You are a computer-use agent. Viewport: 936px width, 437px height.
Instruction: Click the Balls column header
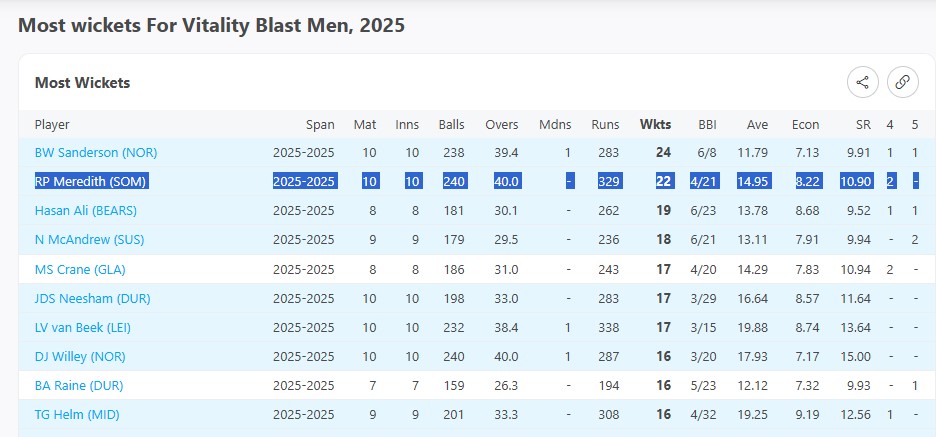[x=451, y=125]
